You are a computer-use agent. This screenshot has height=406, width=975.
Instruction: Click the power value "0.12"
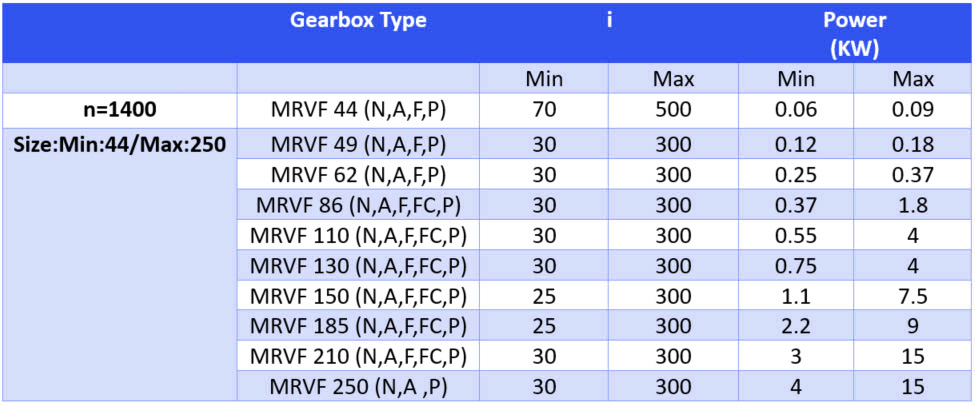[x=795, y=144]
